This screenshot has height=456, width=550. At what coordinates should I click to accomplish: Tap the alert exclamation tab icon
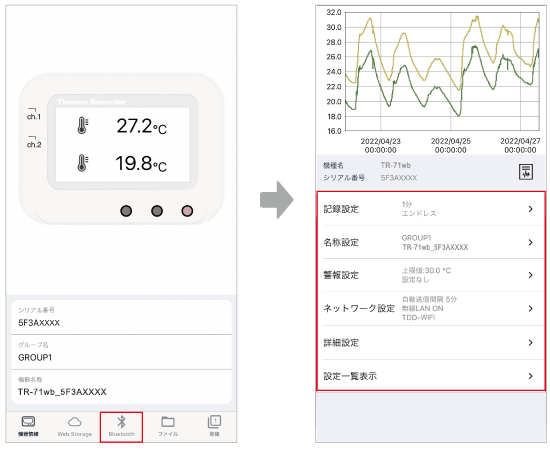click(x=214, y=422)
